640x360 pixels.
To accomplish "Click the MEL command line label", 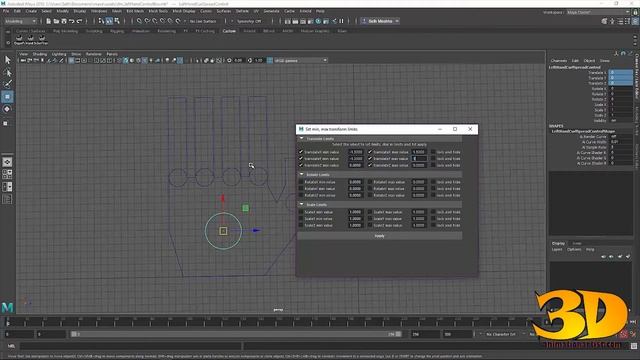I will click(11, 346).
